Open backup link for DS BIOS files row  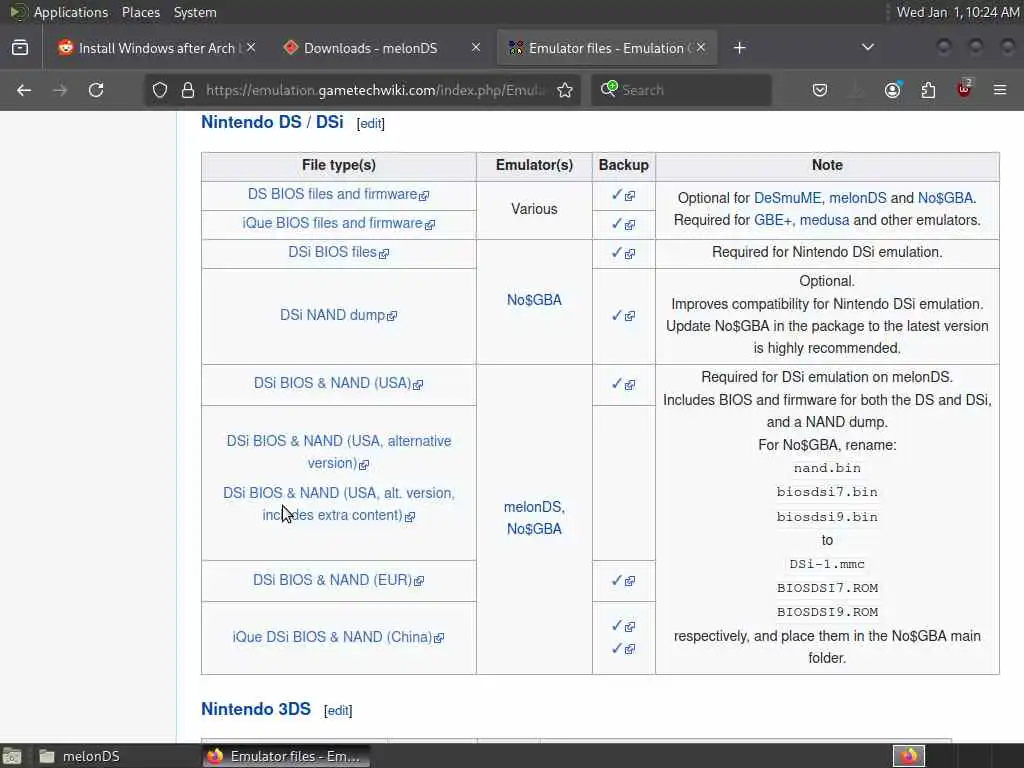coord(623,195)
